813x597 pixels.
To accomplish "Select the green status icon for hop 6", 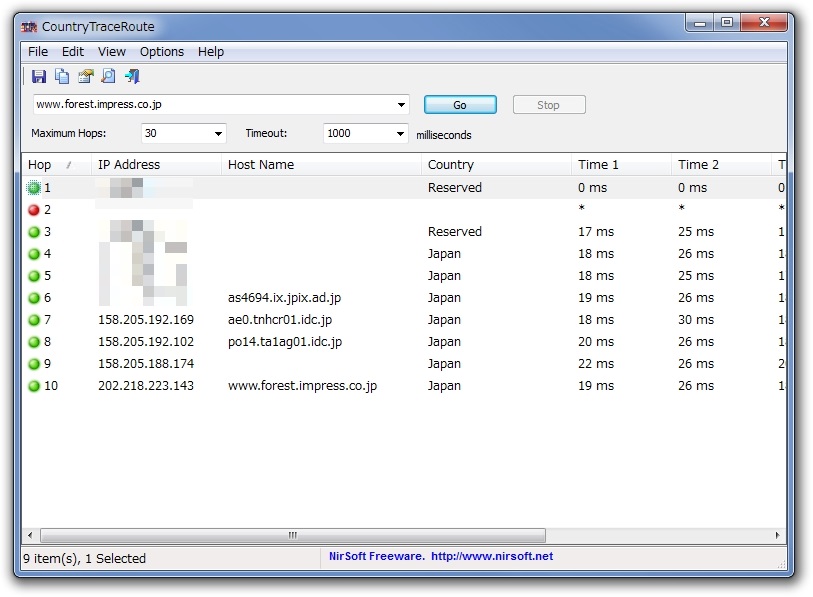I will point(34,298).
